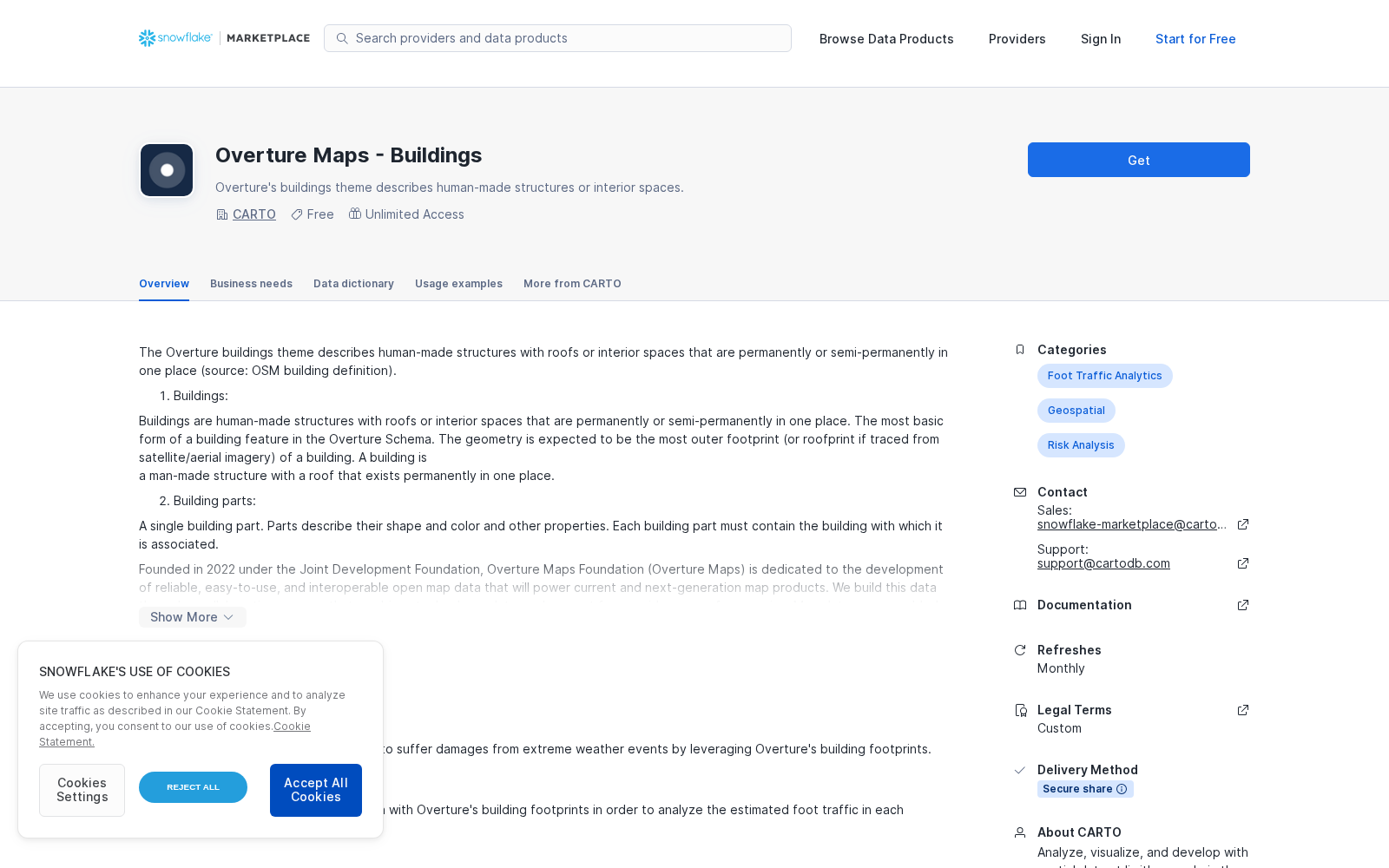Image resolution: width=1389 pixels, height=868 pixels.
Task: Click the snowflake-marketplace sales email link
Action: pos(1132,524)
